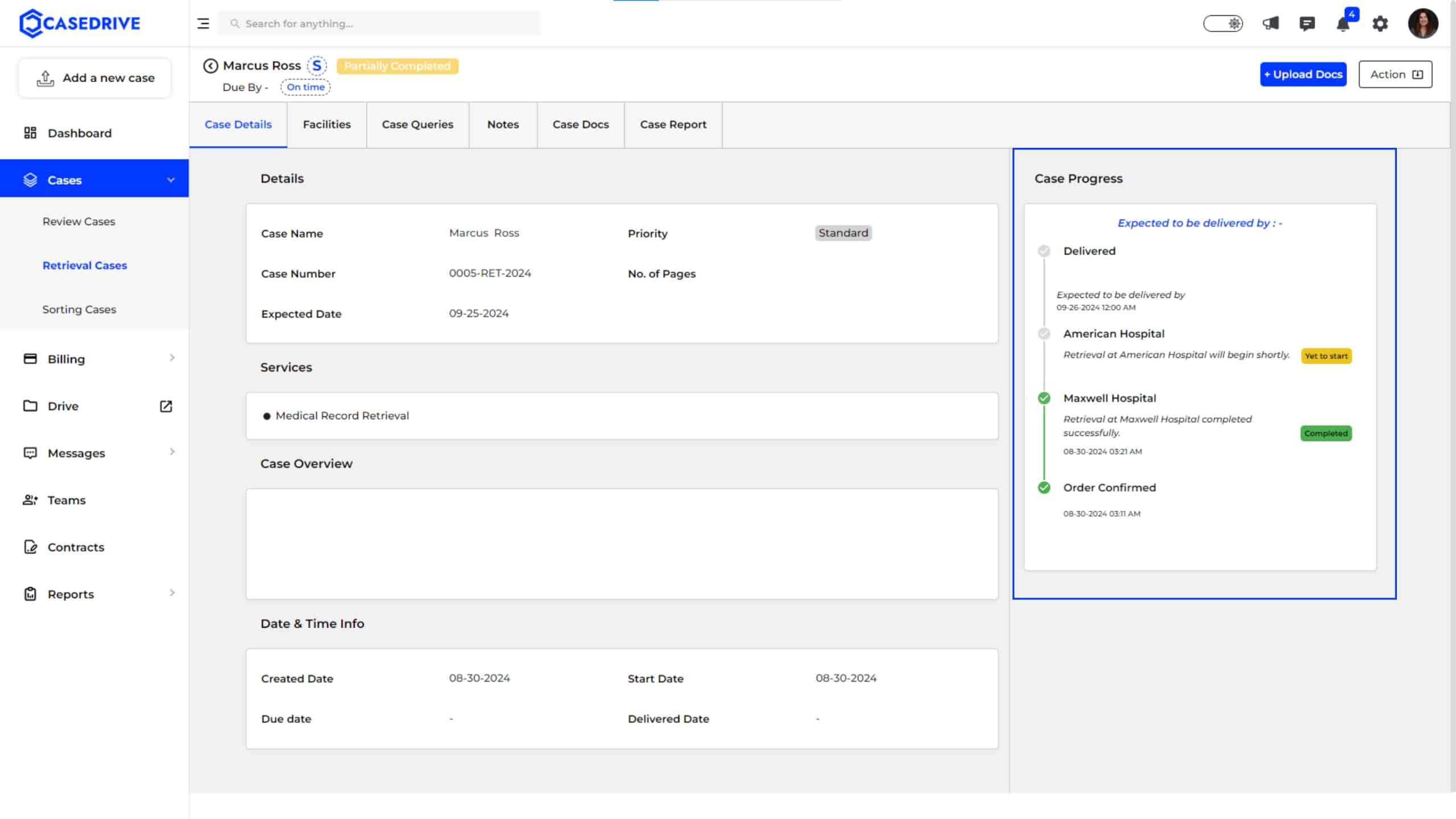Switch to Case Details tab
This screenshot has width=1456, height=819.
(238, 125)
